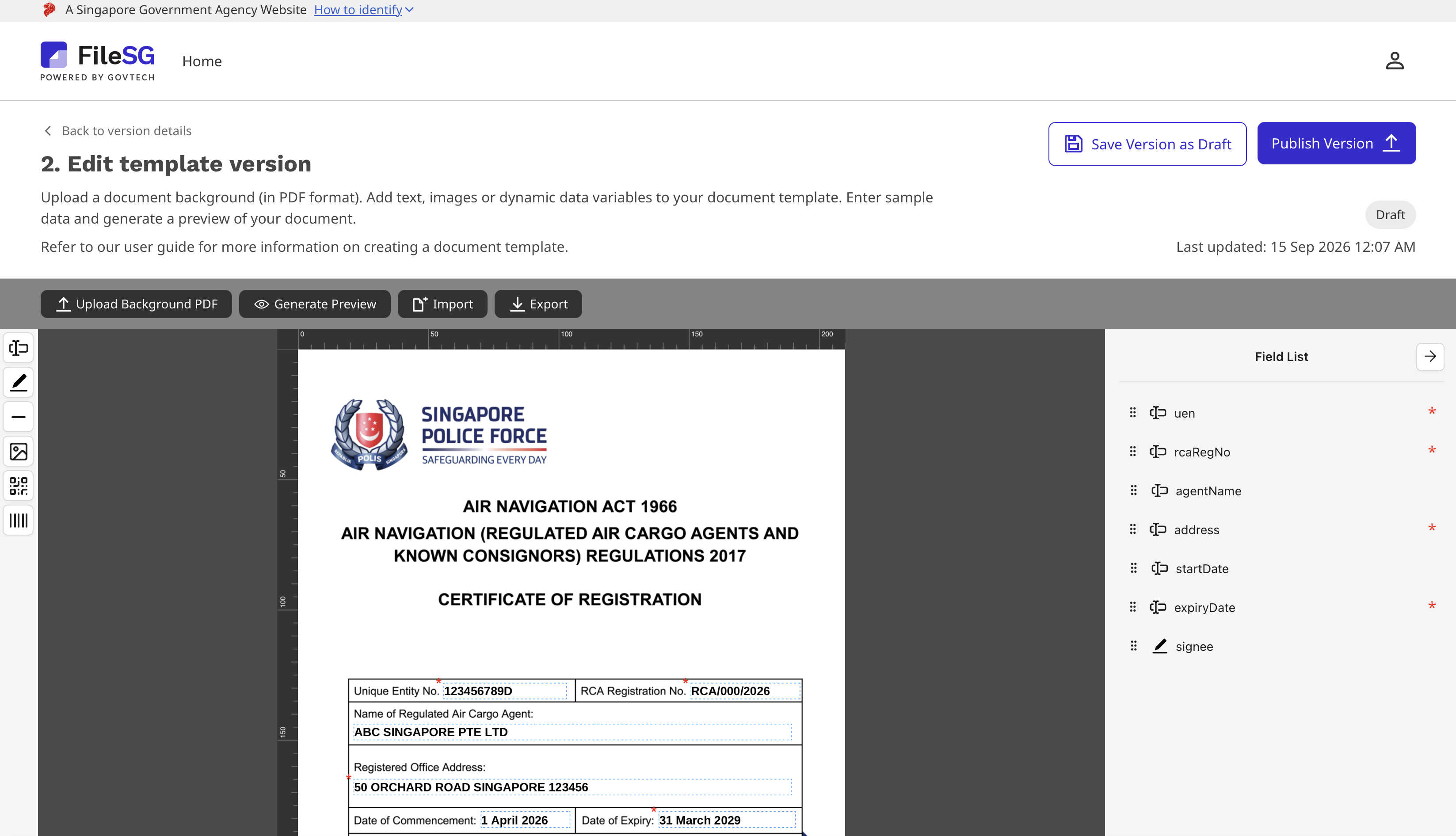Select the image tool in left toolbar
Image resolution: width=1456 pixels, height=836 pixels.
point(19,451)
